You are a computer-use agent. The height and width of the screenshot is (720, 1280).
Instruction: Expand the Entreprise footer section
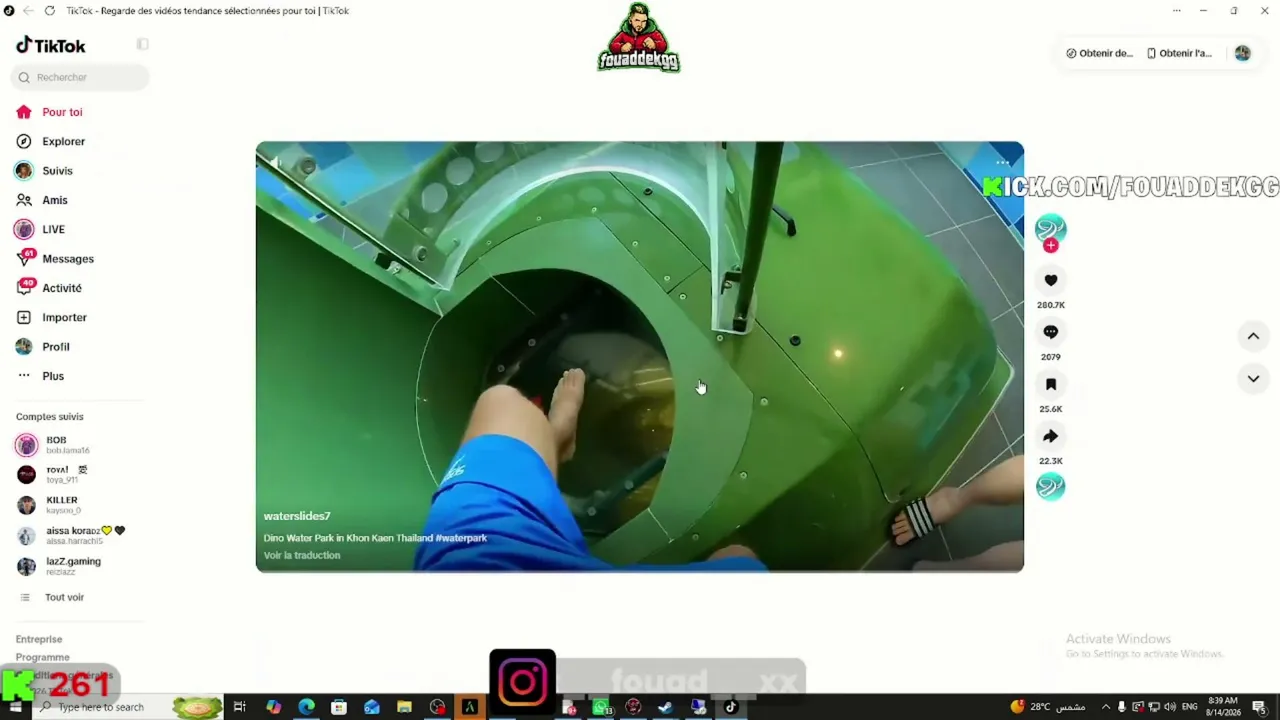click(x=39, y=639)
